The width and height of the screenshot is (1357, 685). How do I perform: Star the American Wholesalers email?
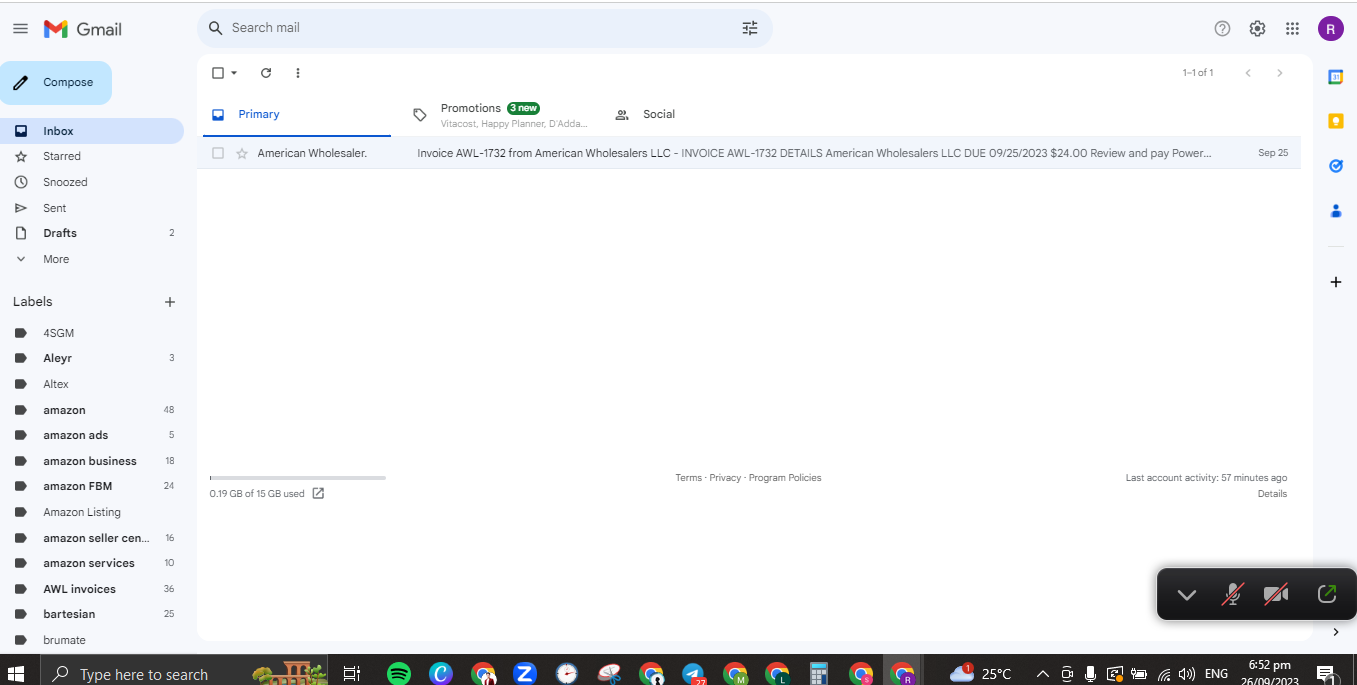tap(242, 153)
